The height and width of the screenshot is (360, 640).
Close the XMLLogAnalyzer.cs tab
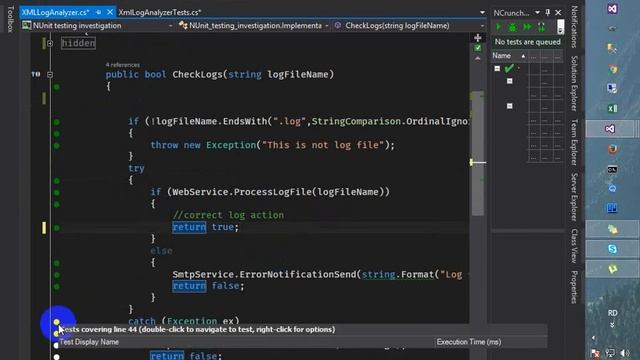tap(110, 13)
